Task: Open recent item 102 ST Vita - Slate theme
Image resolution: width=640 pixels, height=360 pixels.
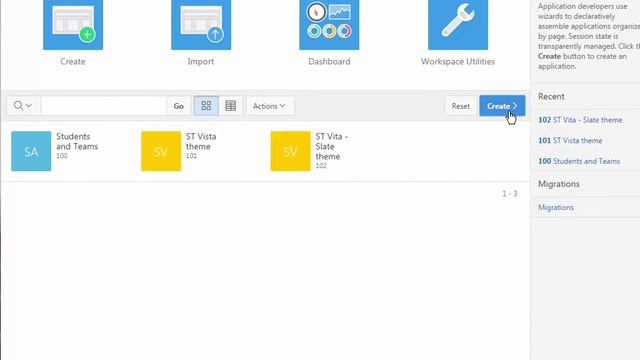Action: point(580,120)
